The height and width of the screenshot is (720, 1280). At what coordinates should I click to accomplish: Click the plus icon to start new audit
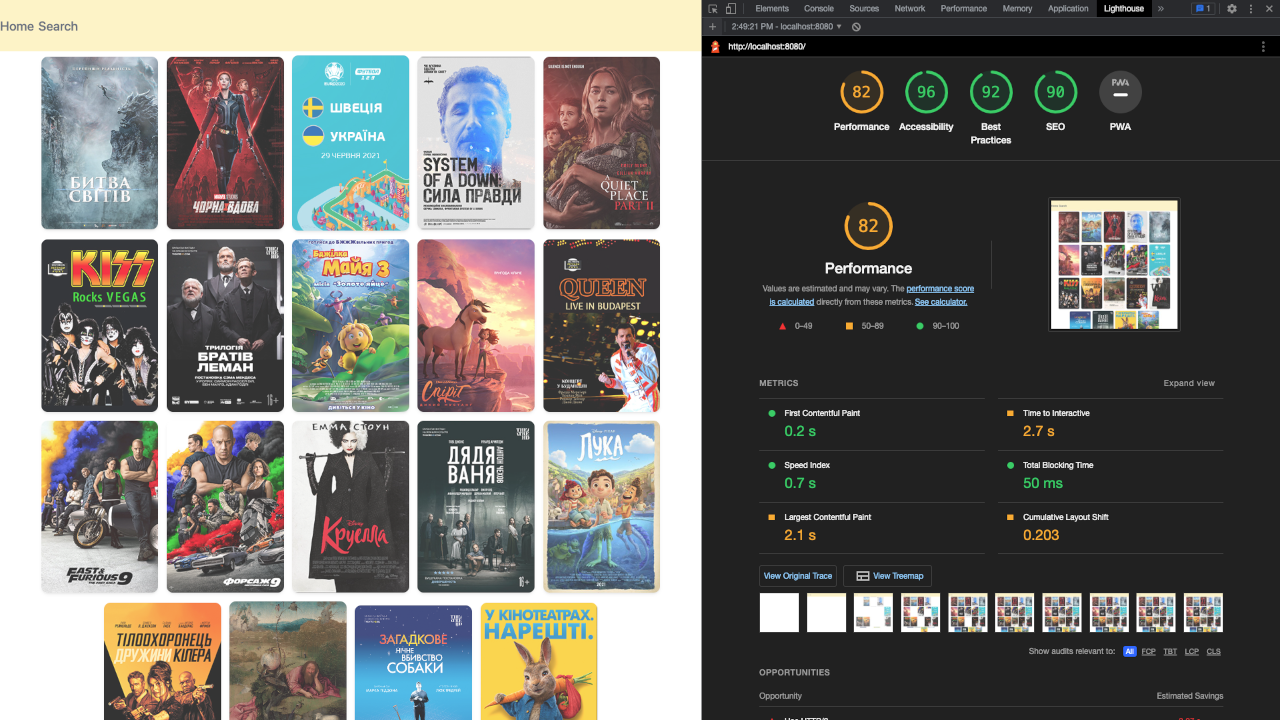[x=712, y=27]
